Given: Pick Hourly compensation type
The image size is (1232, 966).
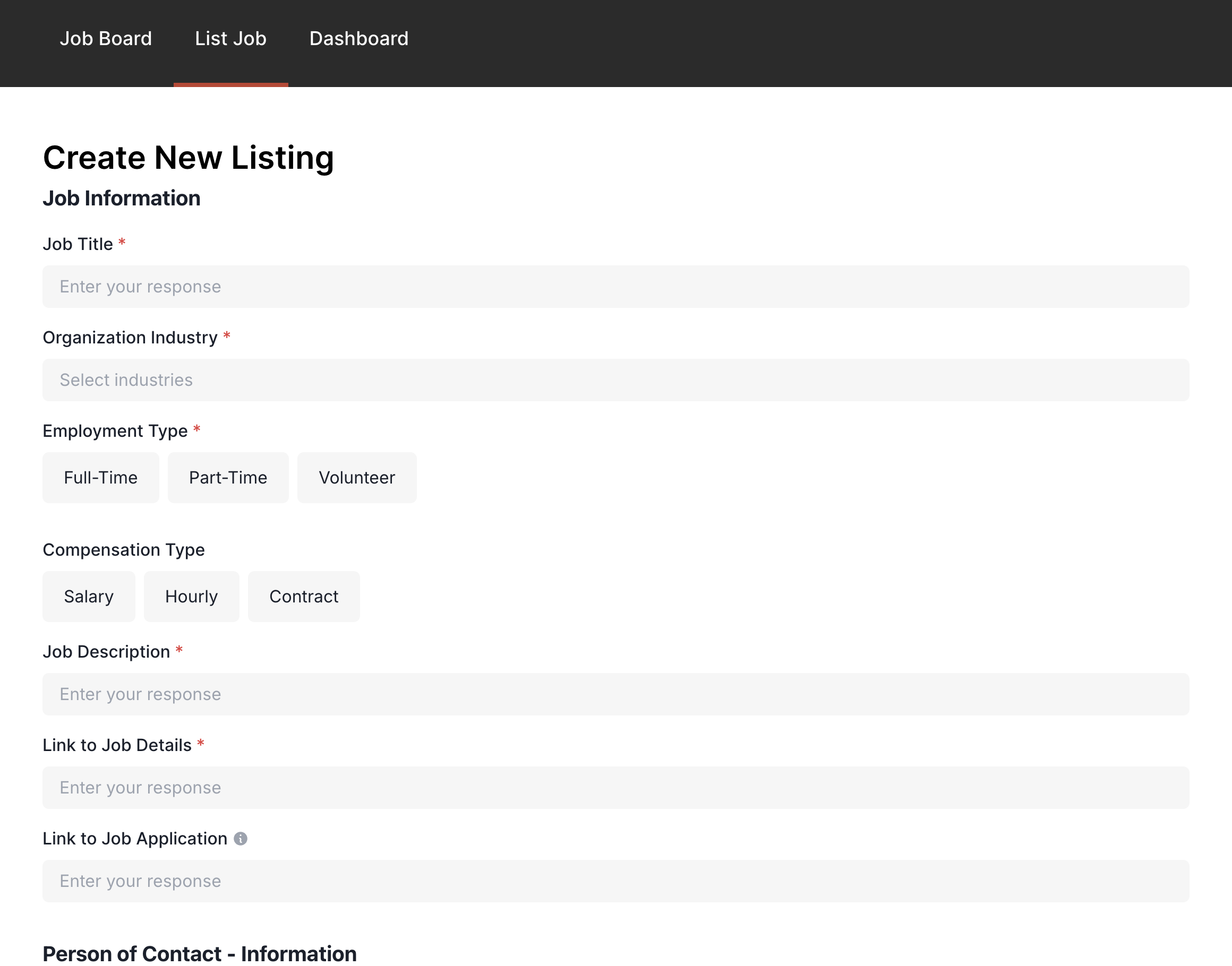Looking at the screenshot, I should click(x=191, y=597).
